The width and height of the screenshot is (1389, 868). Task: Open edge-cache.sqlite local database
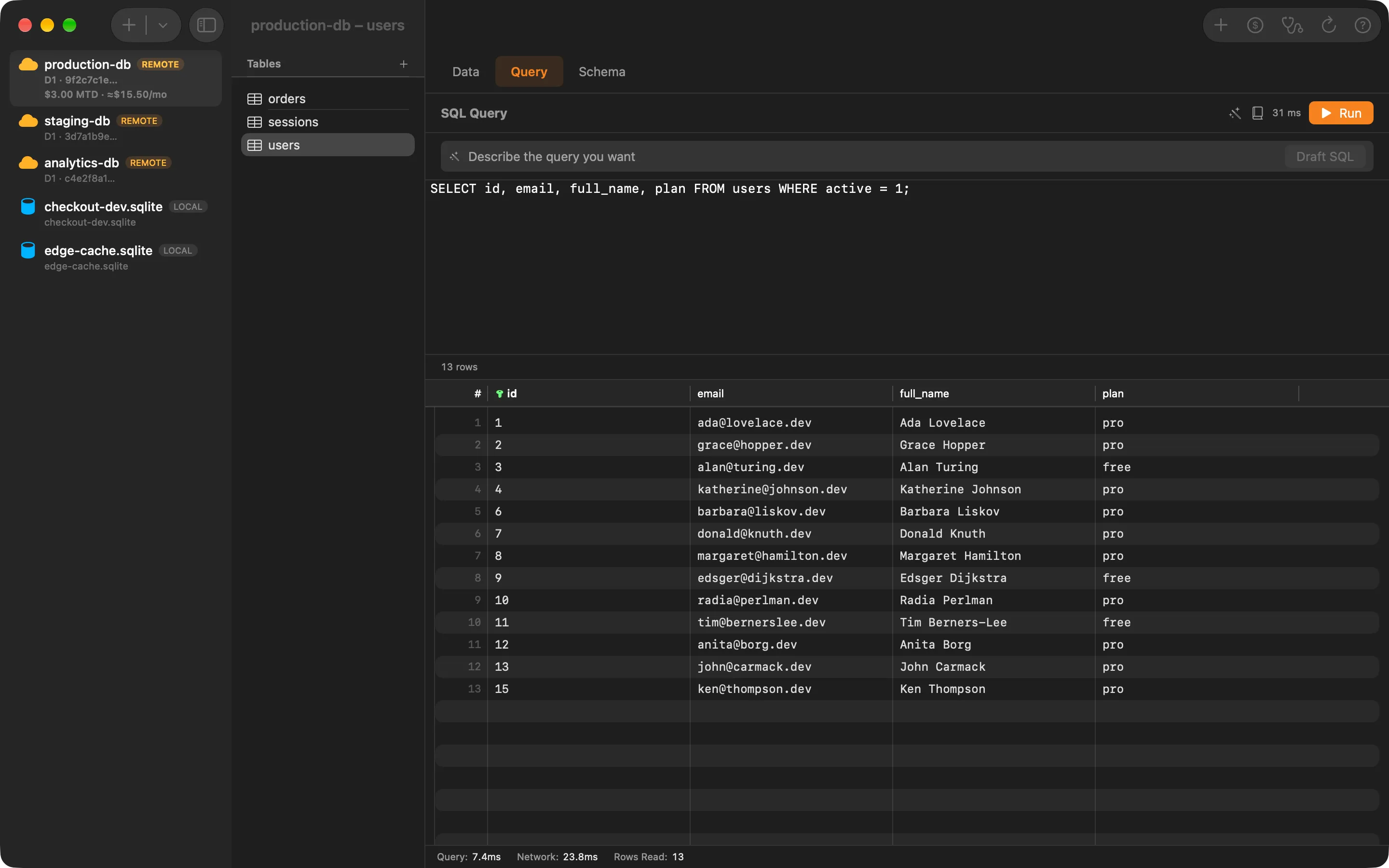(x=116, y=258)
